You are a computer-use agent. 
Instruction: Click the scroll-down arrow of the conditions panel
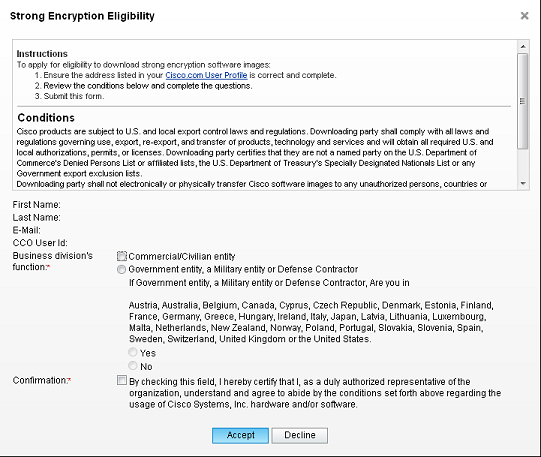click(x=523, y=184)
